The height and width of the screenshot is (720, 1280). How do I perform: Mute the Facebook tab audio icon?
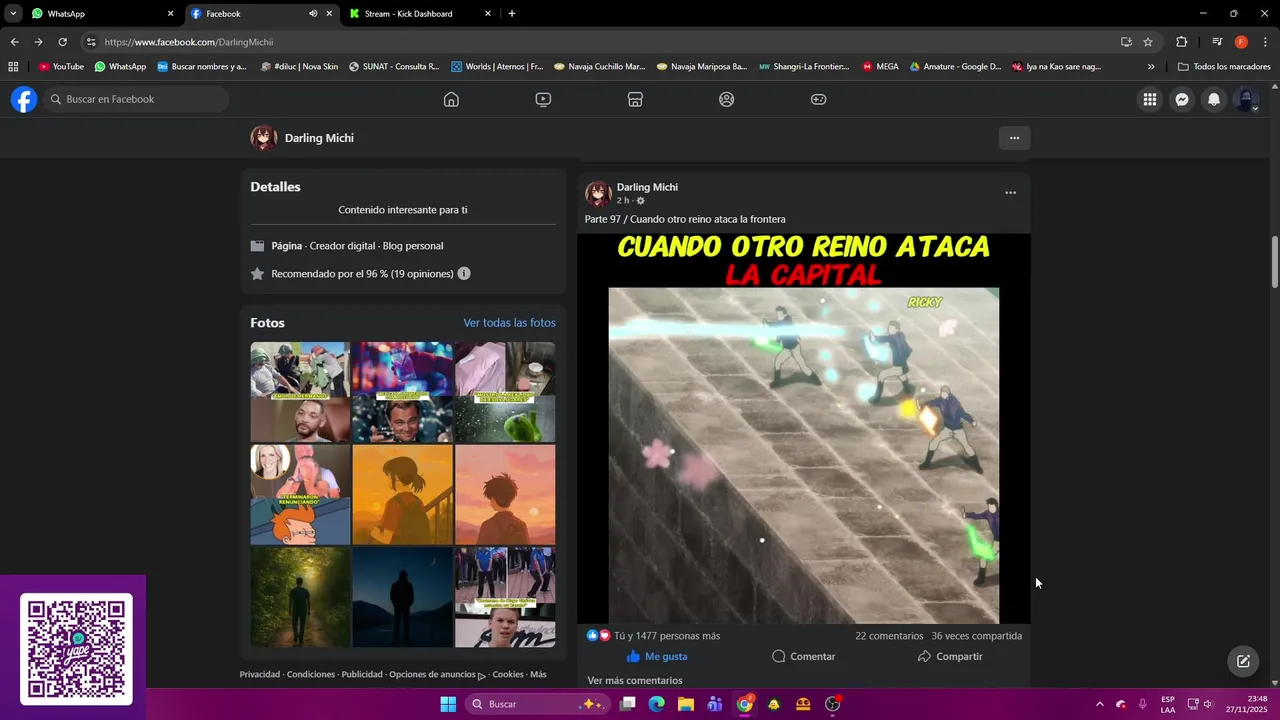(x=313, y=14)
